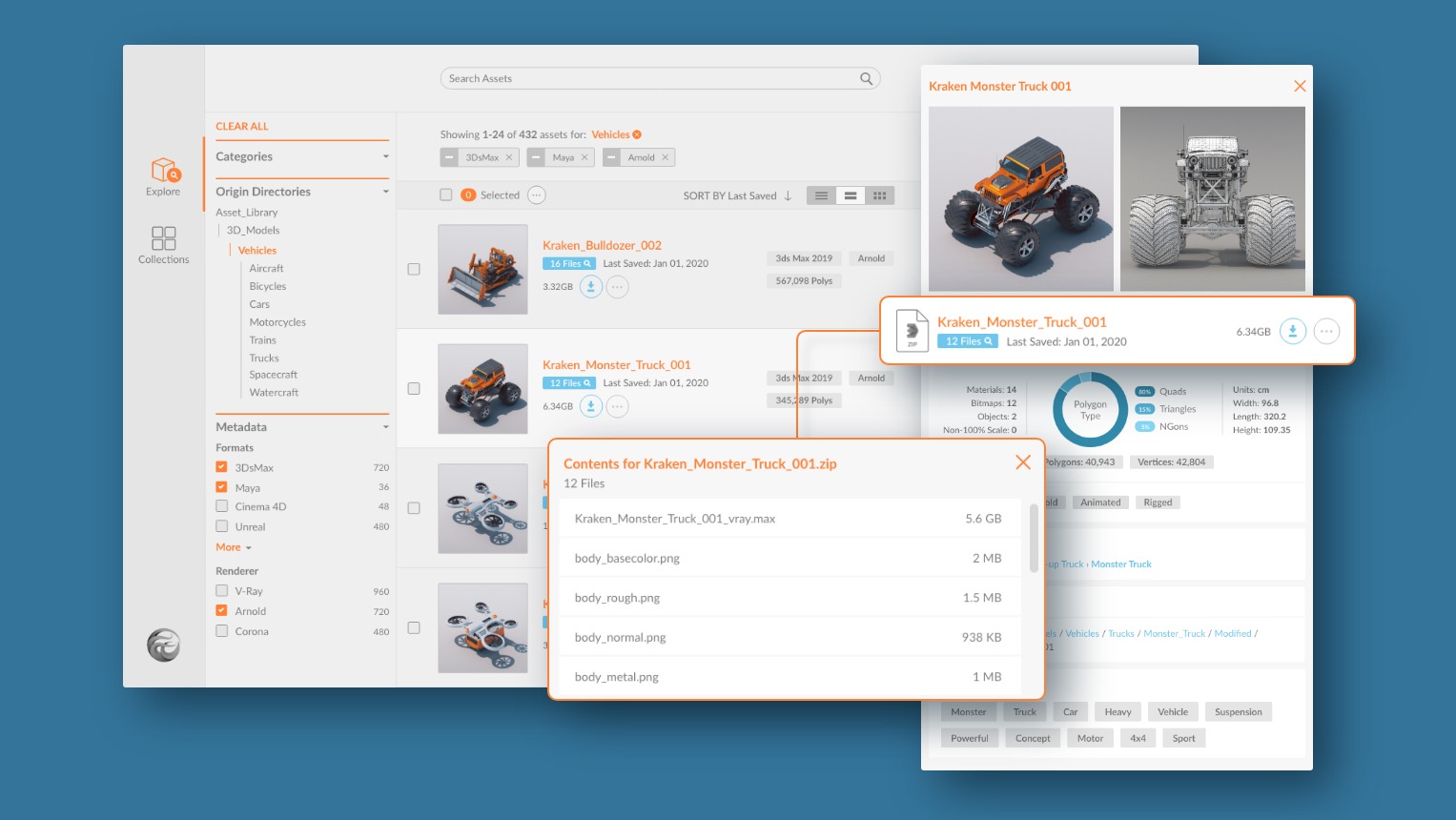The image size is (1456, 820).
Task: Check the box next to Kraken_Bulldozer_002
Action: [414, 269]
